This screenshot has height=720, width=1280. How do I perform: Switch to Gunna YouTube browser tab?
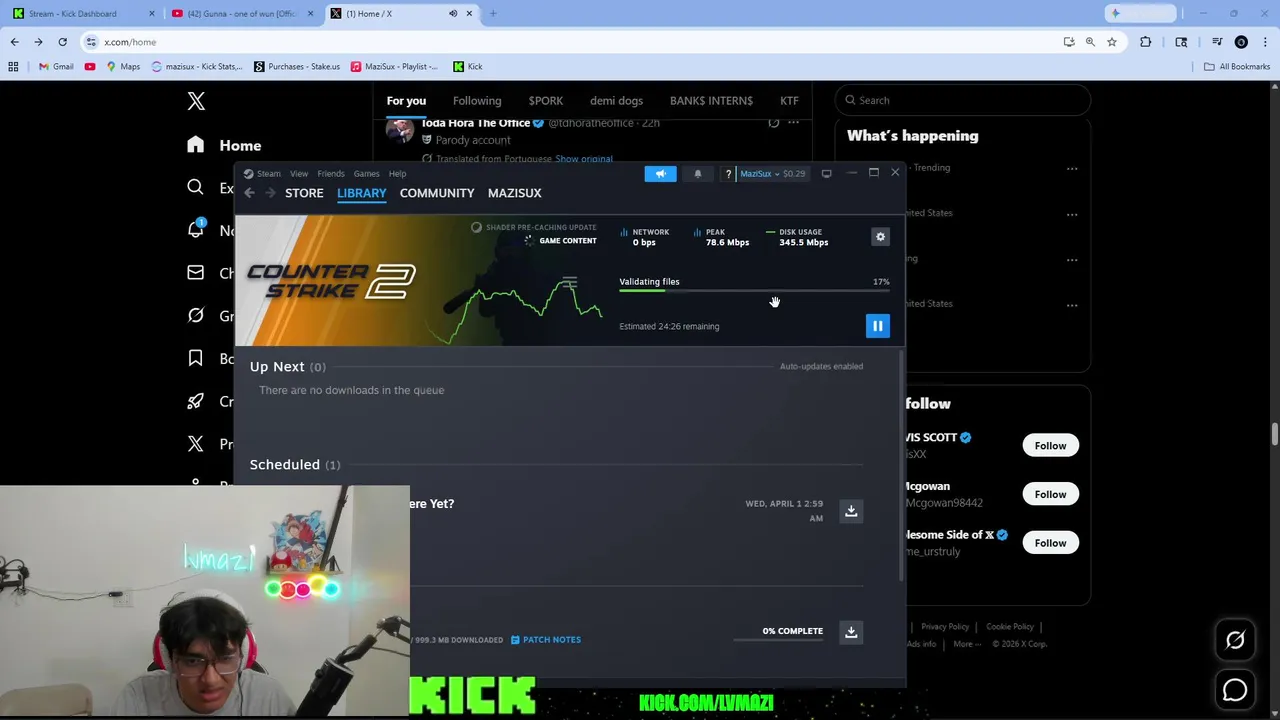tap(240, 14)
